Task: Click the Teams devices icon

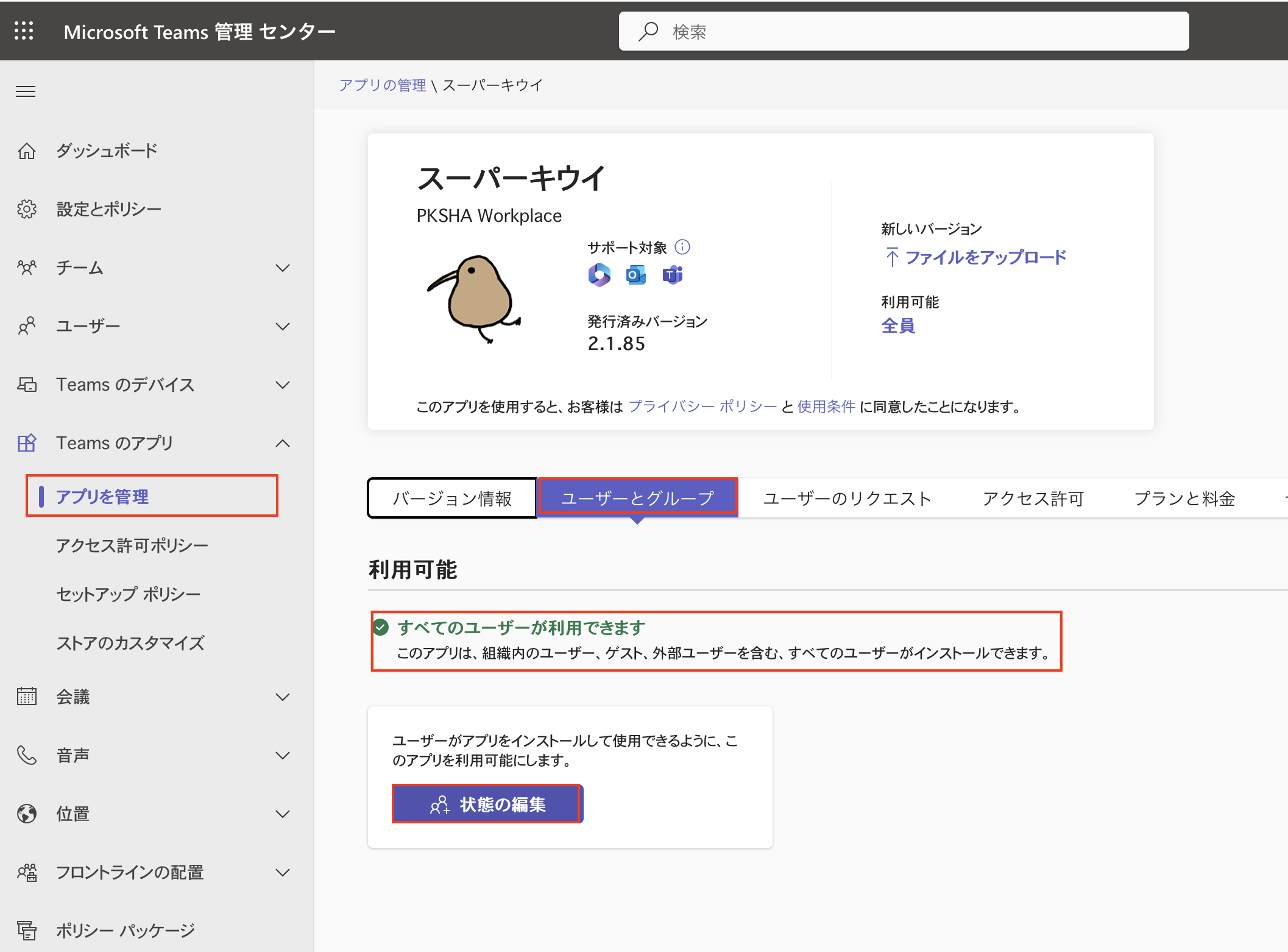Action: 26,385
